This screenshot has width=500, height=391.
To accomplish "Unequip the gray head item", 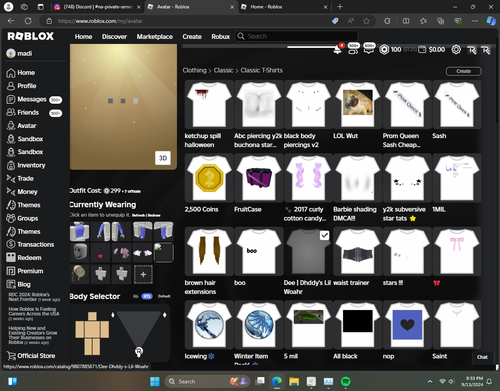I will [80, 252].
